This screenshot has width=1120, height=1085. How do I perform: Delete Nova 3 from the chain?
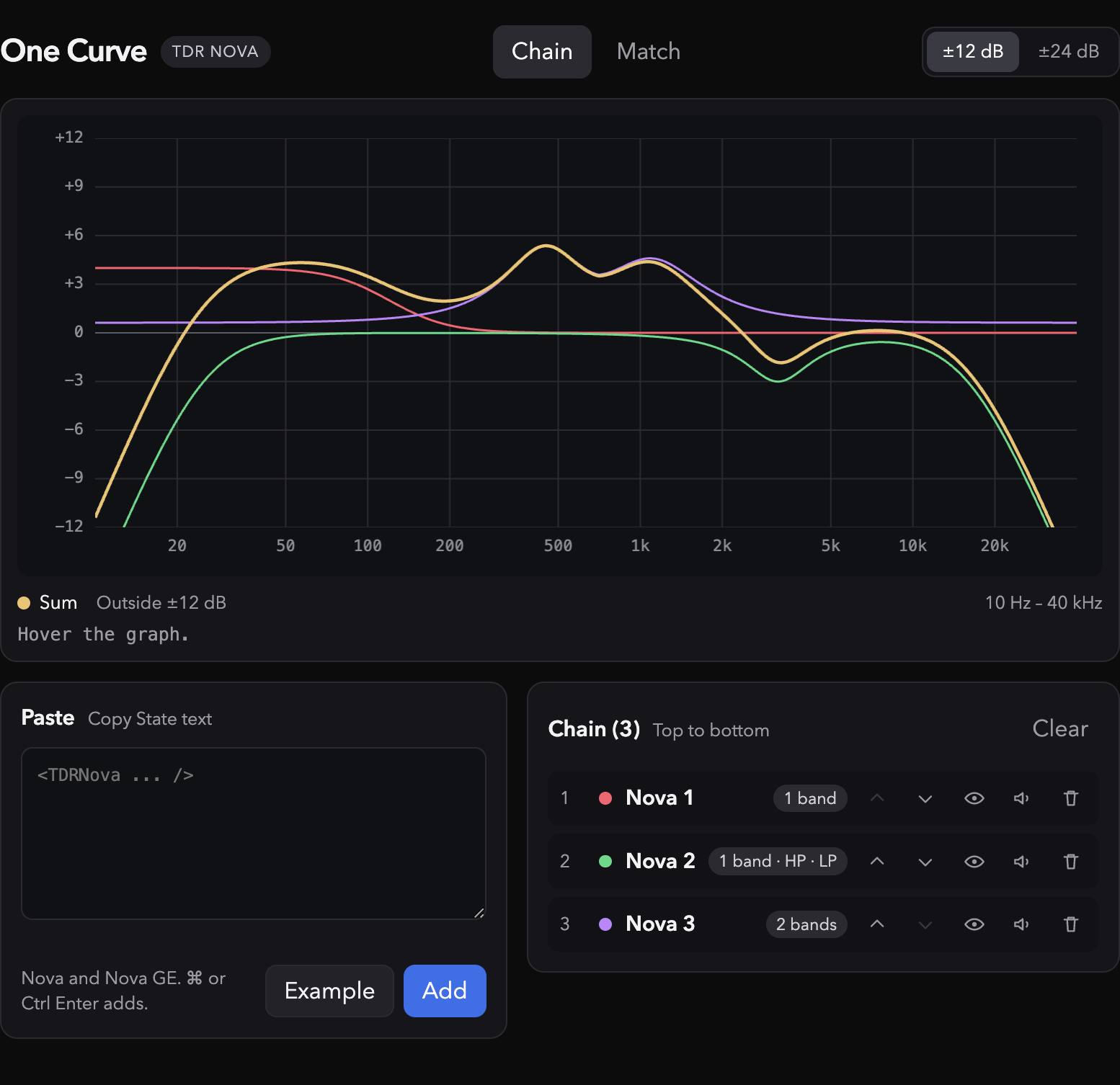(1071, 924)
